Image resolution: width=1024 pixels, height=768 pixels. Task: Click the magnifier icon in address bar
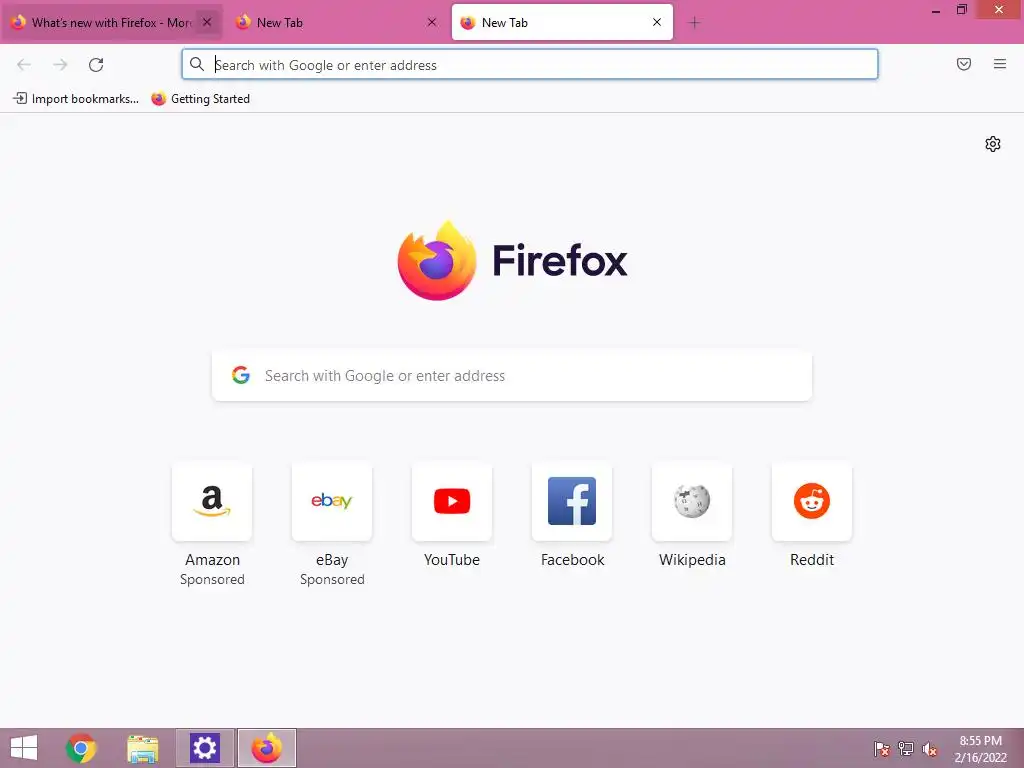coord(197,64)
